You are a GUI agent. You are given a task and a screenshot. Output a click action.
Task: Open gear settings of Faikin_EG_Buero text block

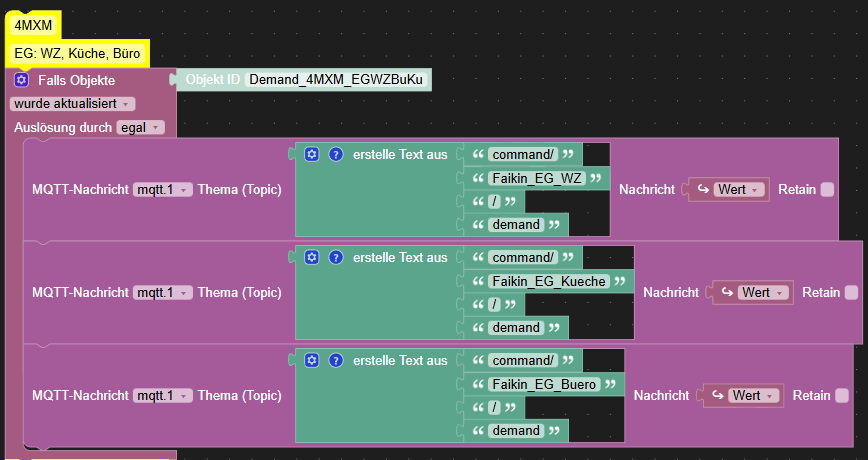(x=311, y=360)
